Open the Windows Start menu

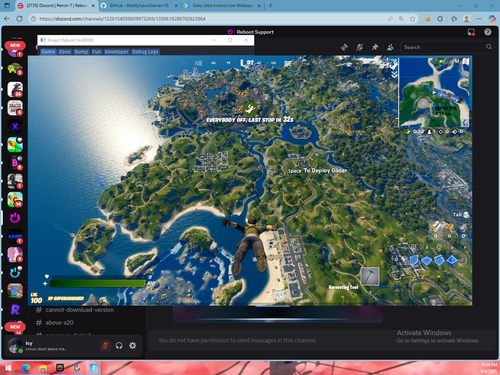pyautogui.click(x=8, y=368)
